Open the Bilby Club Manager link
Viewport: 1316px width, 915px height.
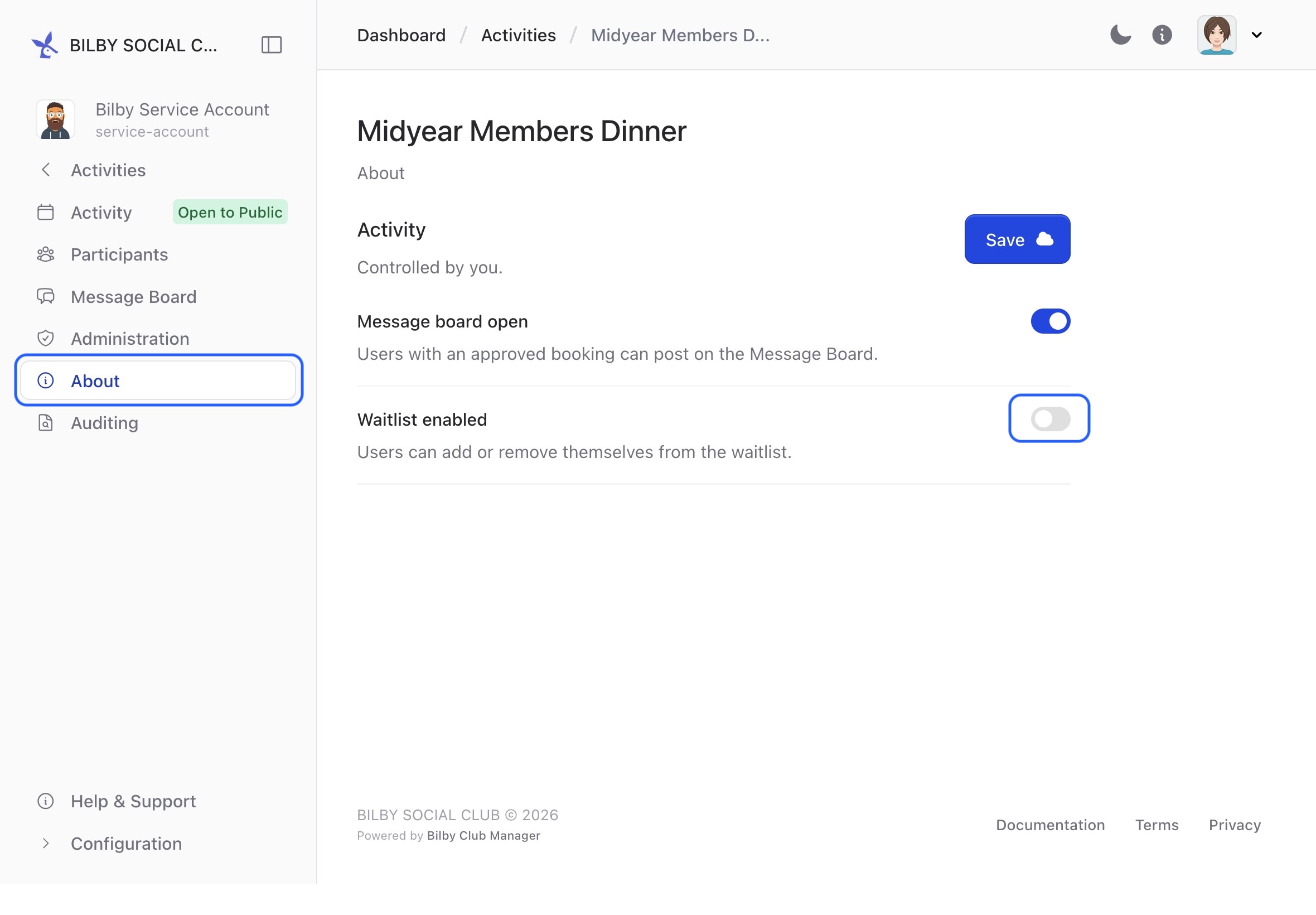(x=483, y=836)
